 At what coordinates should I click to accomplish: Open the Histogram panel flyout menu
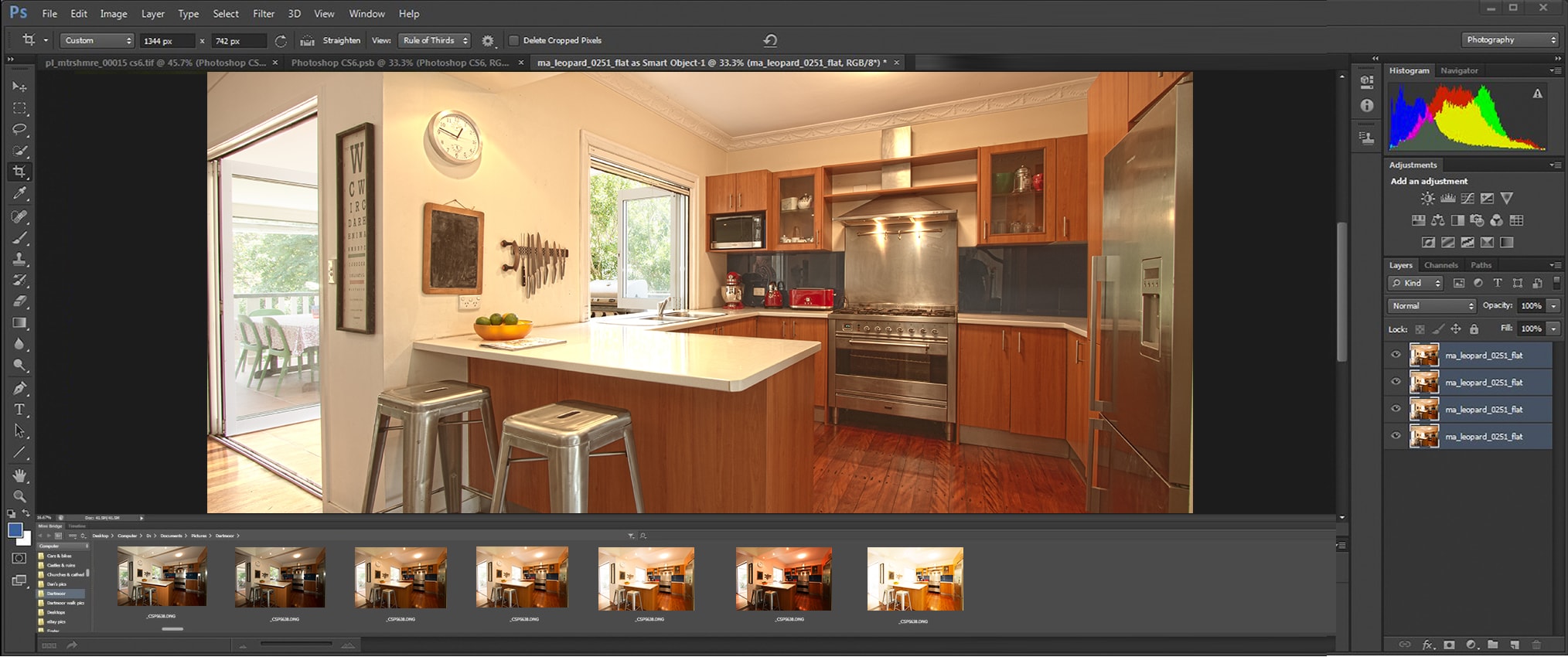(x=1554, y=70)
